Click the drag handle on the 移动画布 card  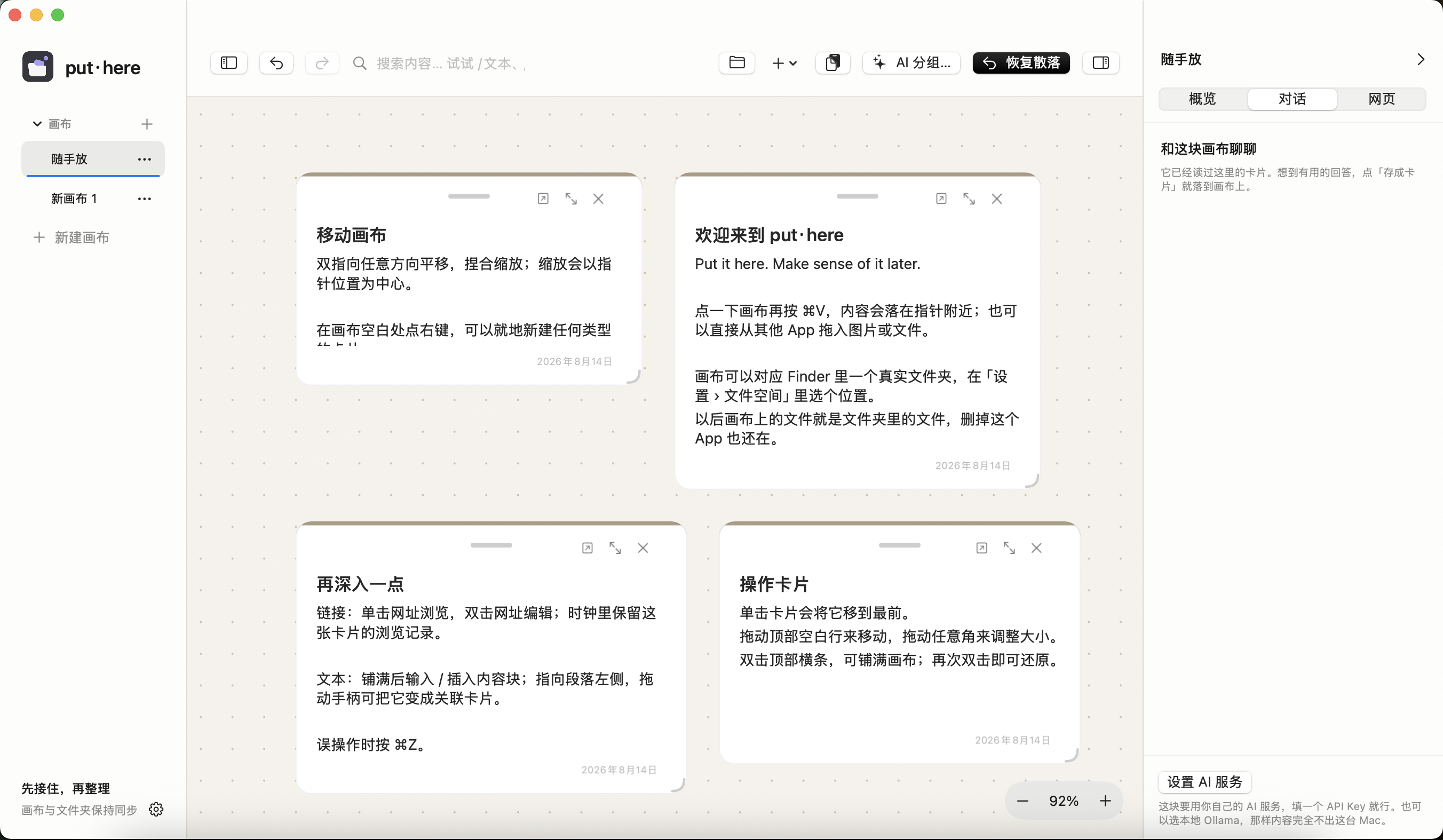[x=469, y=196]
